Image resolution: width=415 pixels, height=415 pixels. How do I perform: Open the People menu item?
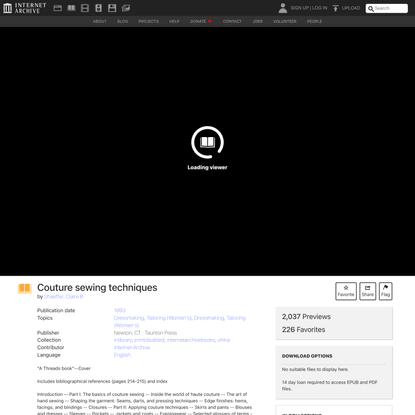coord(314,21)
